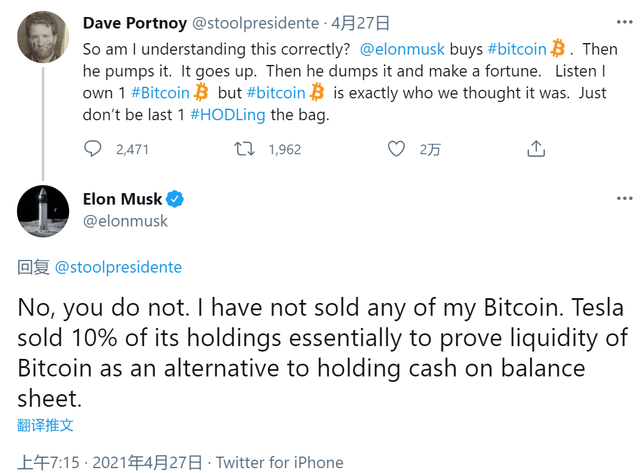
Task: Click the 1,962 retweet count
Action: 284,149
